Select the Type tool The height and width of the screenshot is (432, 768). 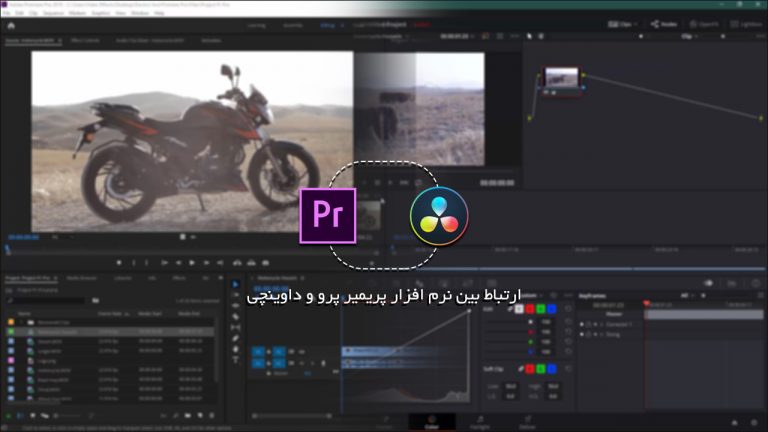(236, 360)
